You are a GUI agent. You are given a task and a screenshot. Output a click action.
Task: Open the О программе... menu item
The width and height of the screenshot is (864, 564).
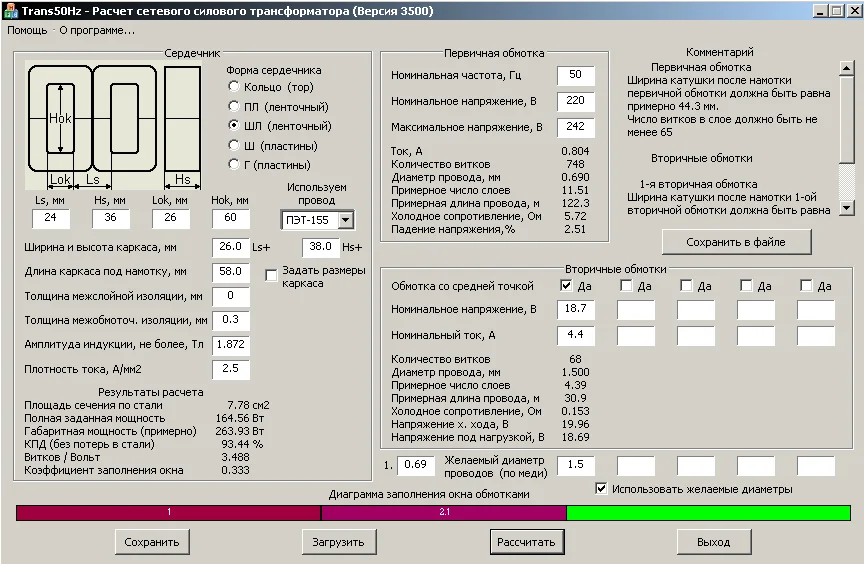[x=97, y=30]
